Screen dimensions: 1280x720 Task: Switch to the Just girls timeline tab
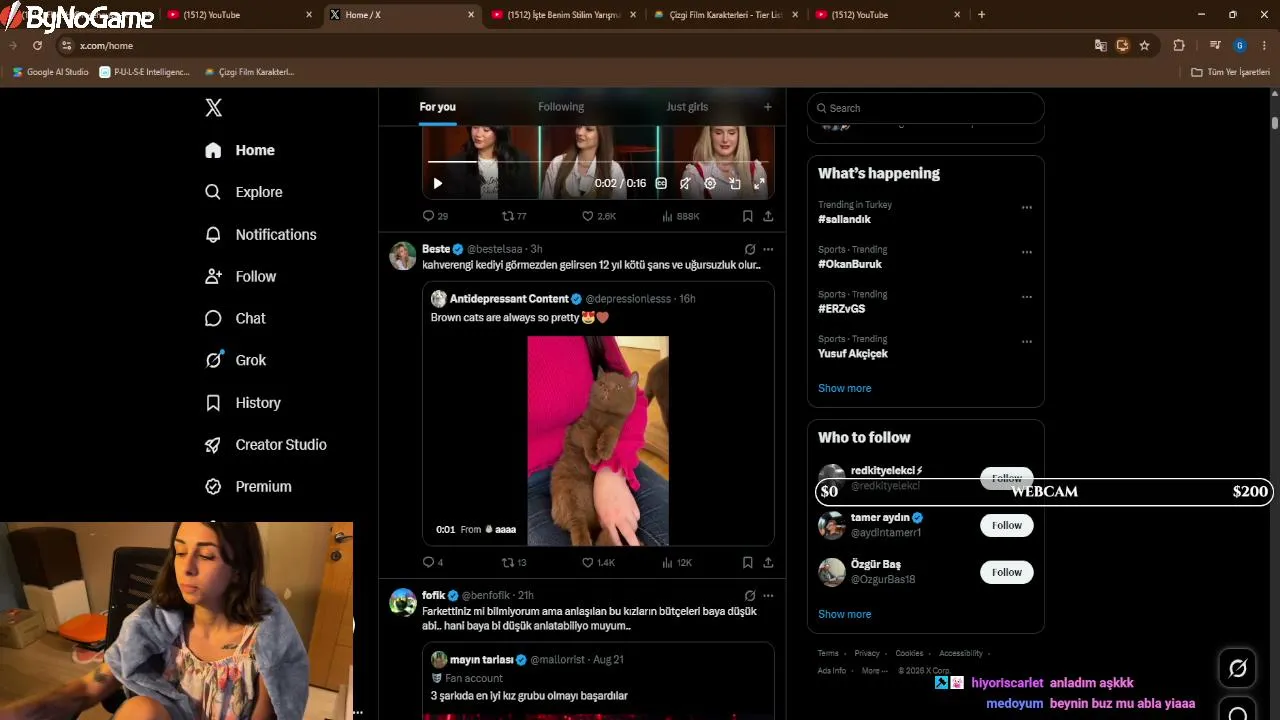(687, 107)
